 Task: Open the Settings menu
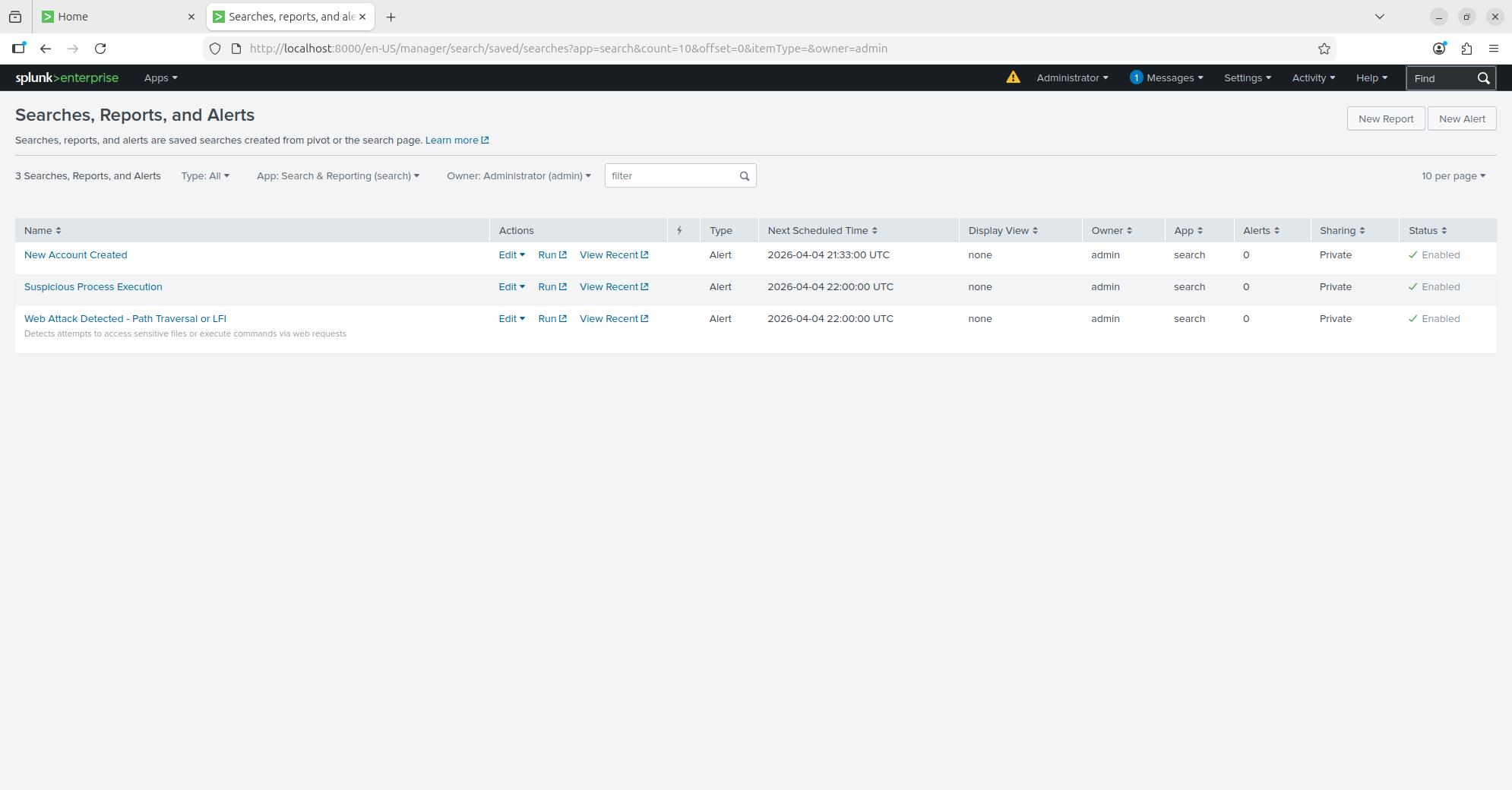click(1248, 78)
